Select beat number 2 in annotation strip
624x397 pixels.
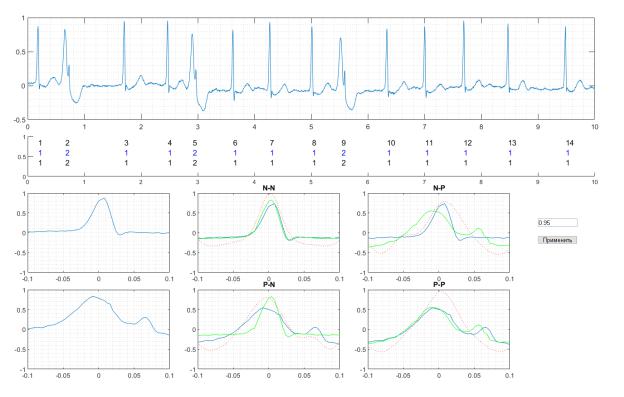(67, 143)
